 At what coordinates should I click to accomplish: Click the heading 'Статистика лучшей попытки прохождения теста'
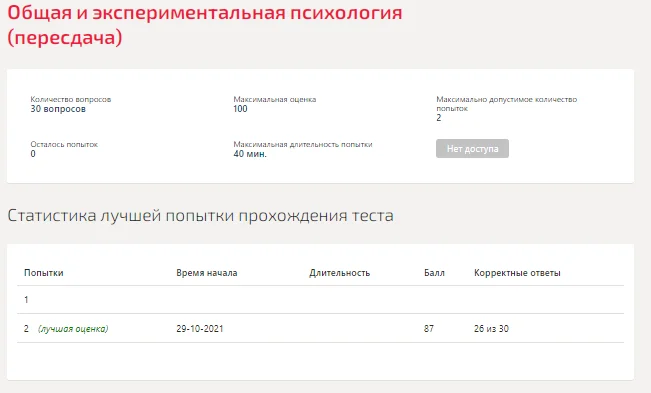201,216
